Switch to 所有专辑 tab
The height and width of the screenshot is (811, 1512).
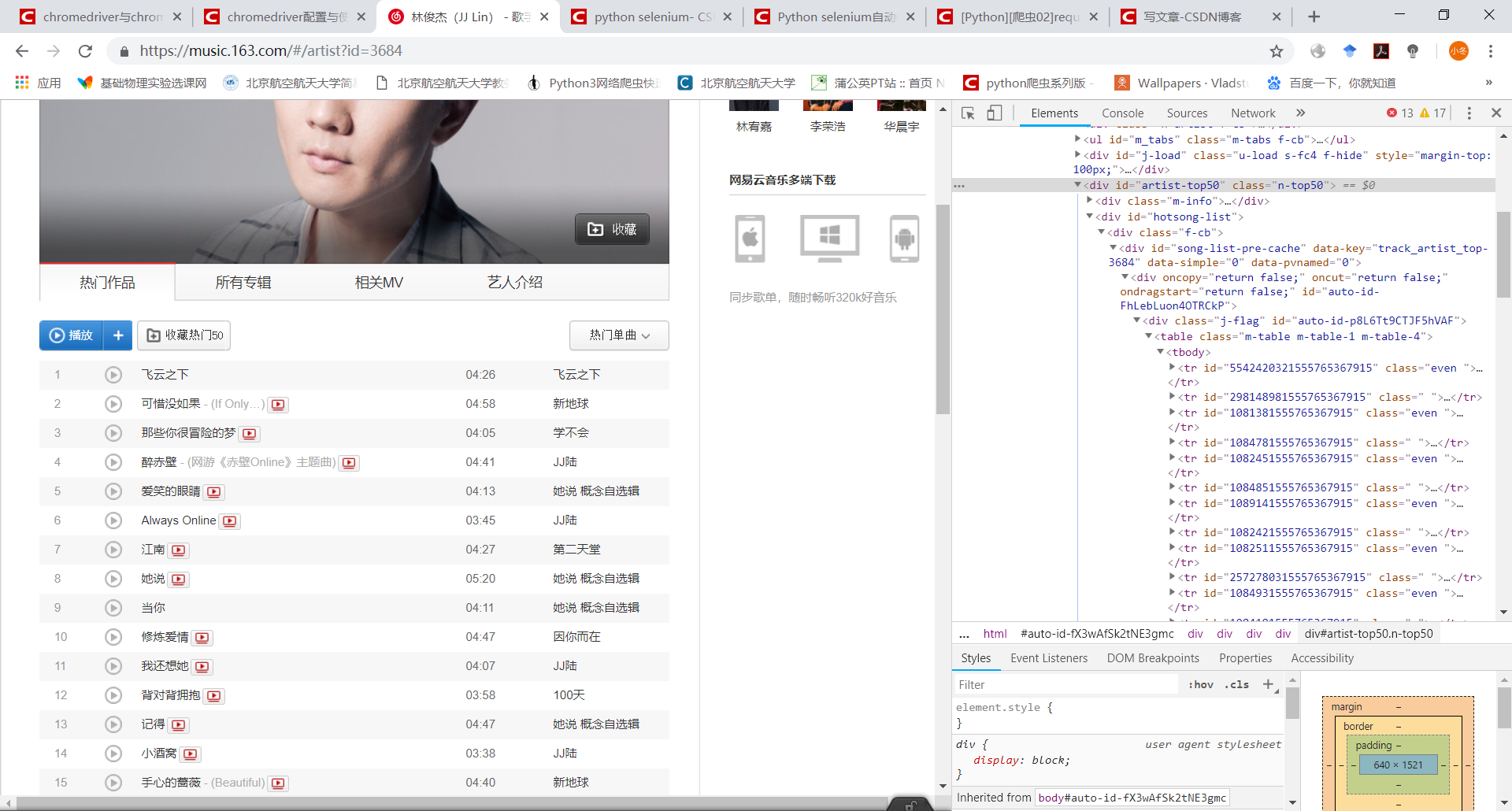pos(243,283)
